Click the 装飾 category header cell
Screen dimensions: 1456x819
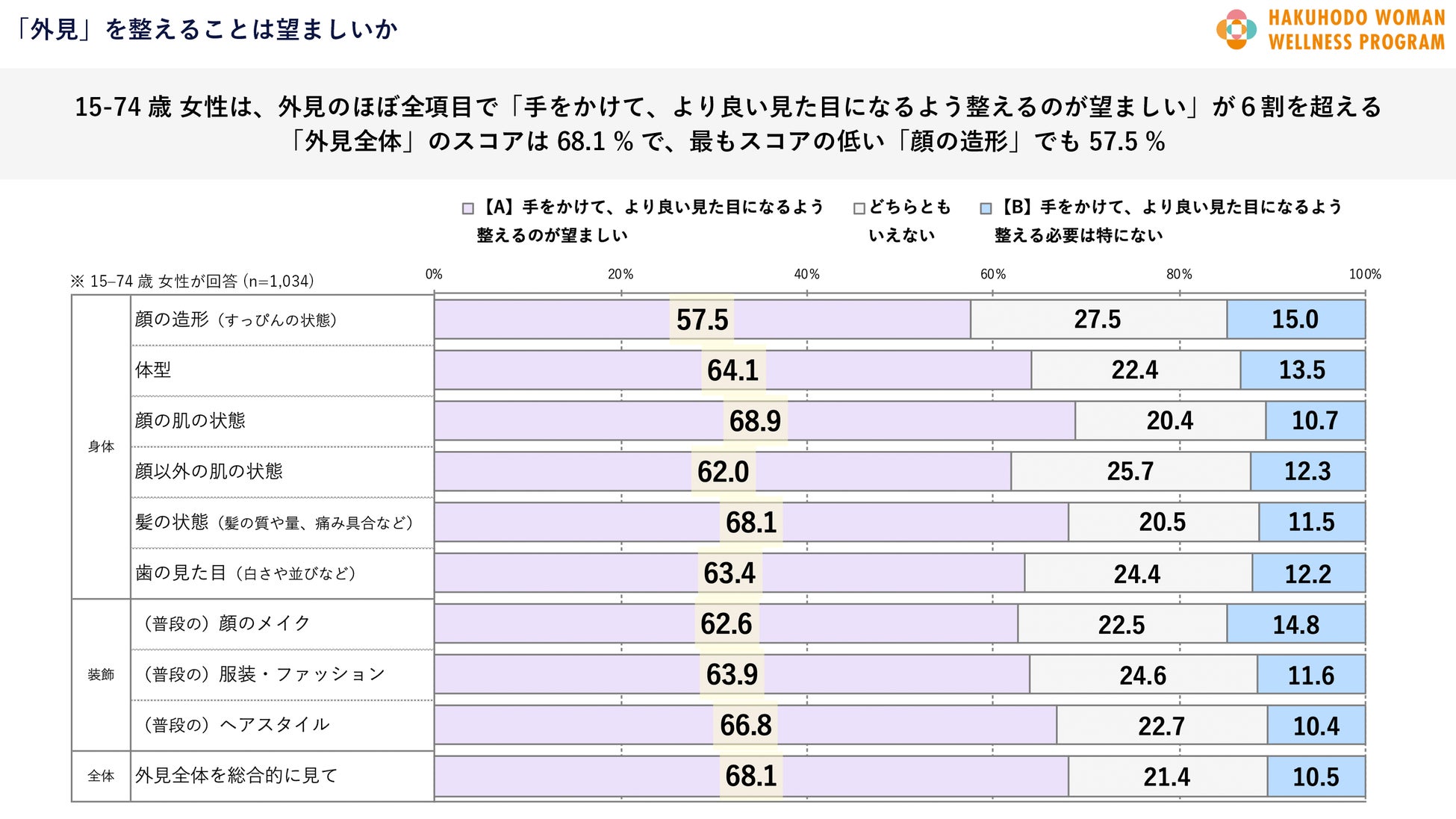coord(102,675)
